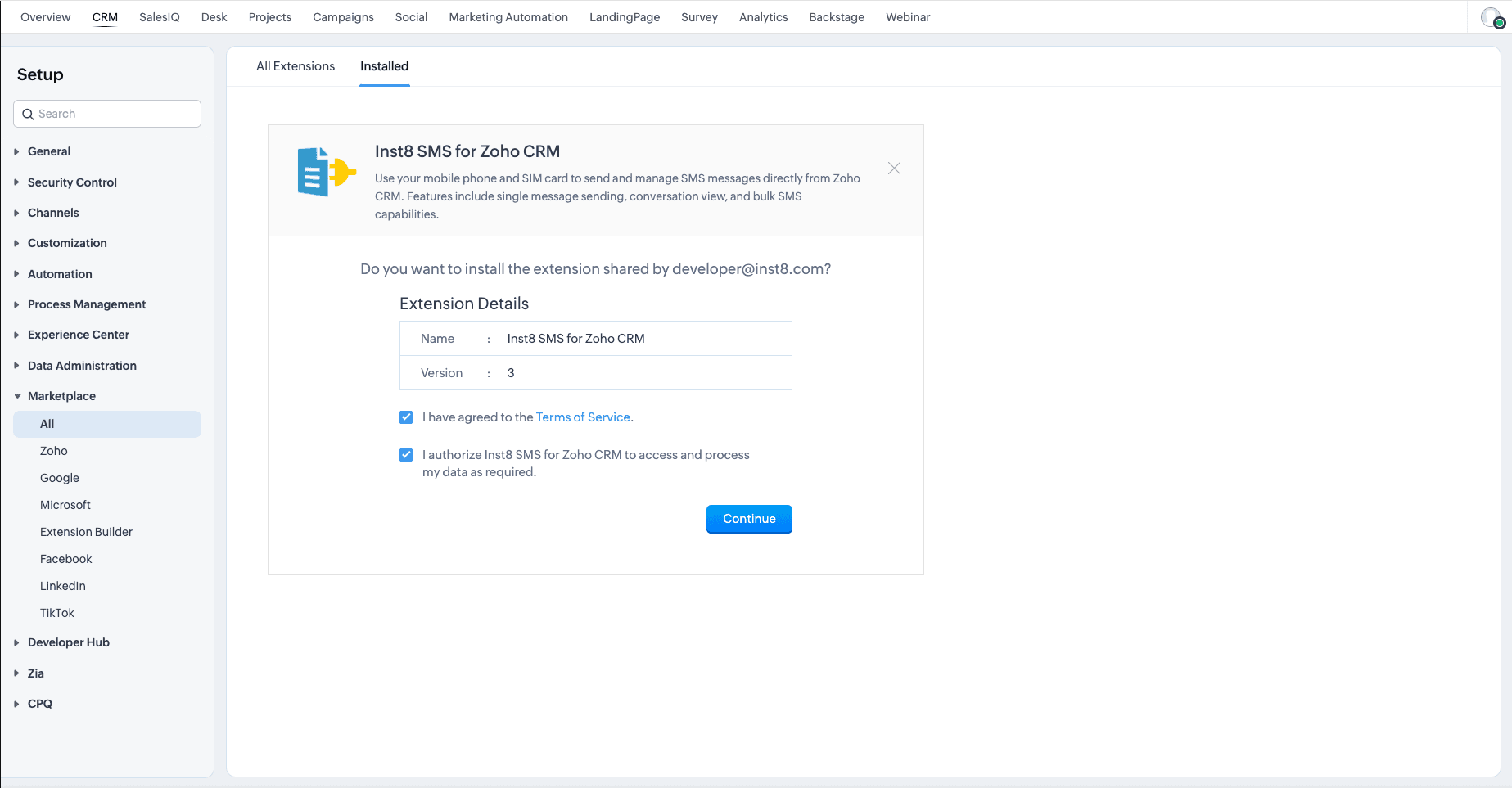The image size is (1512, 788).
Task: Open Backstage in top navigation
Action: pyautogui.click(x=837, y=17)
